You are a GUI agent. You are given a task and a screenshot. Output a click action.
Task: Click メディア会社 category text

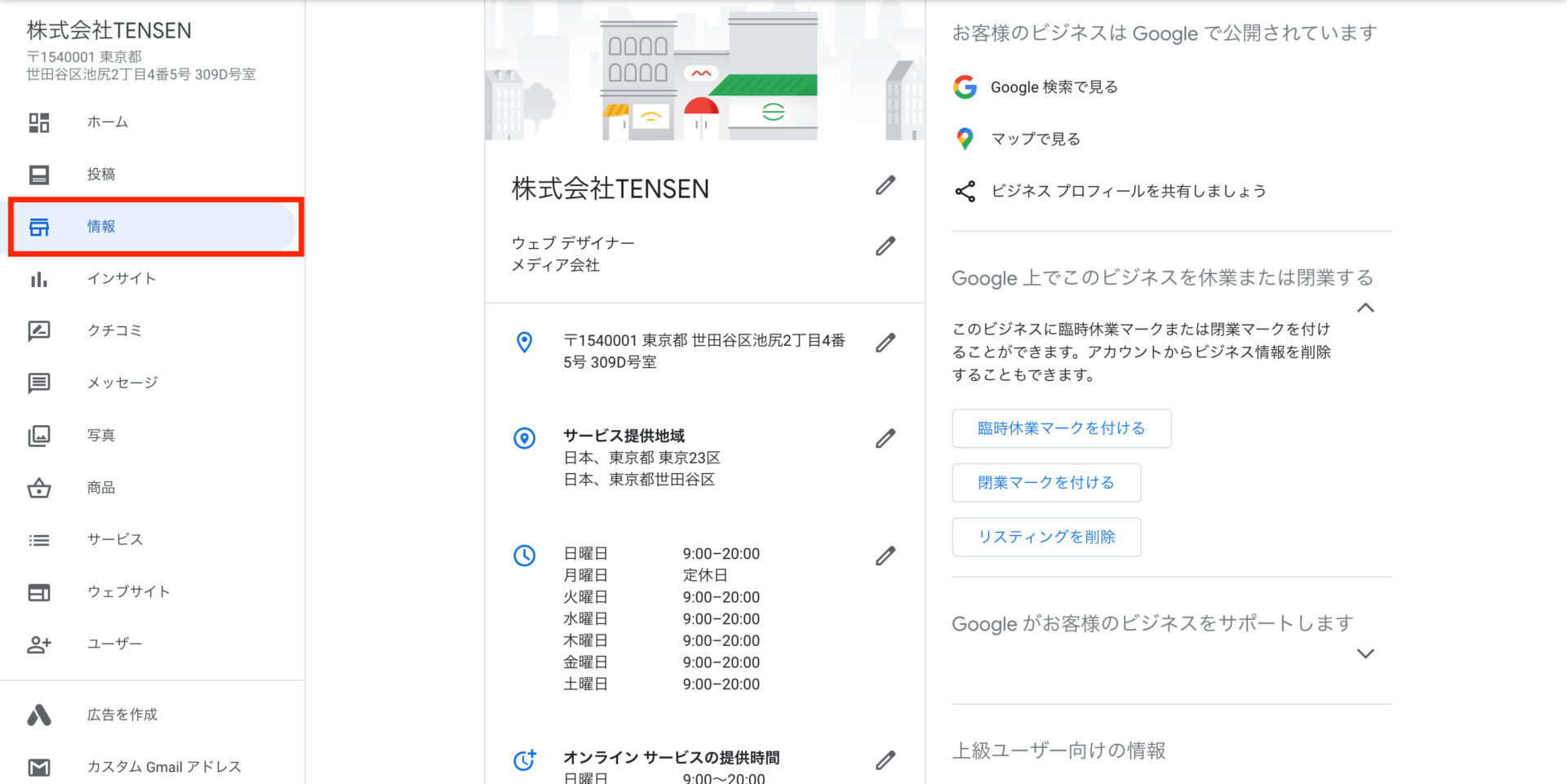[556, 265]
